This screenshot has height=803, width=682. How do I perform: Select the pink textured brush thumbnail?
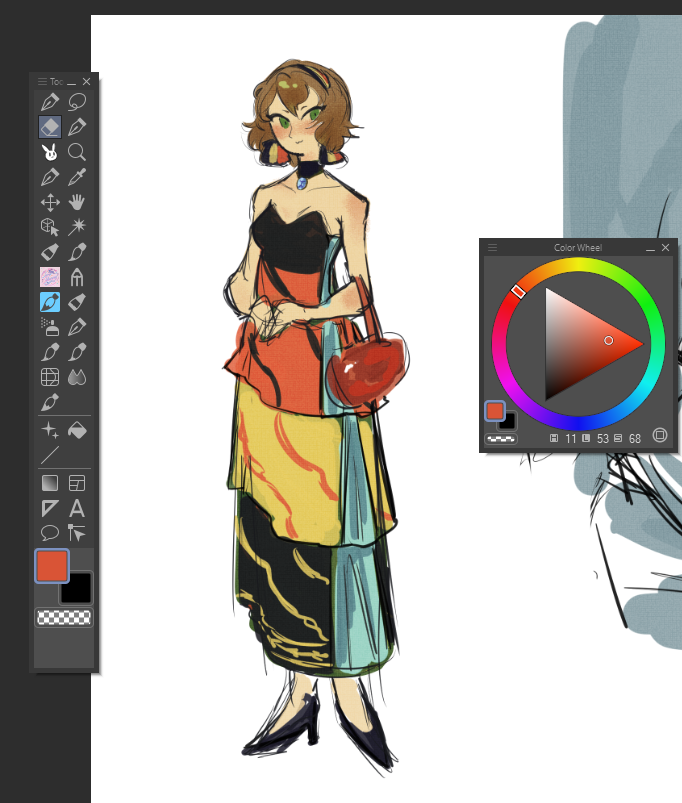50,277
